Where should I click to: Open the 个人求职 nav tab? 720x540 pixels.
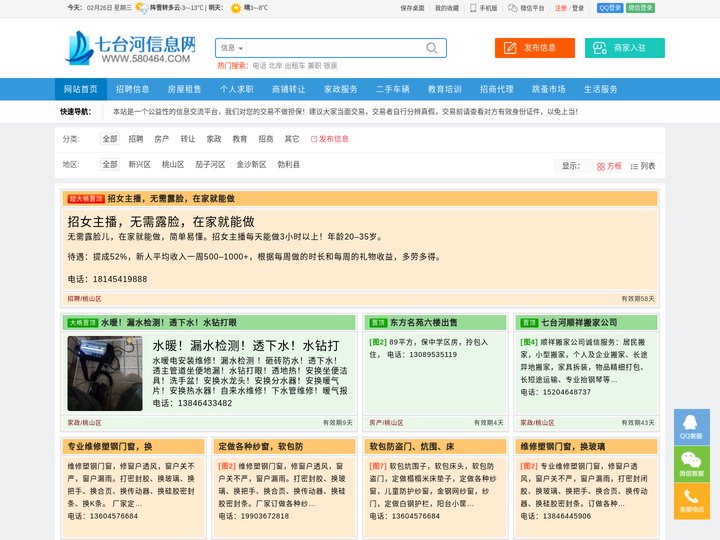(x=236, y=89)
